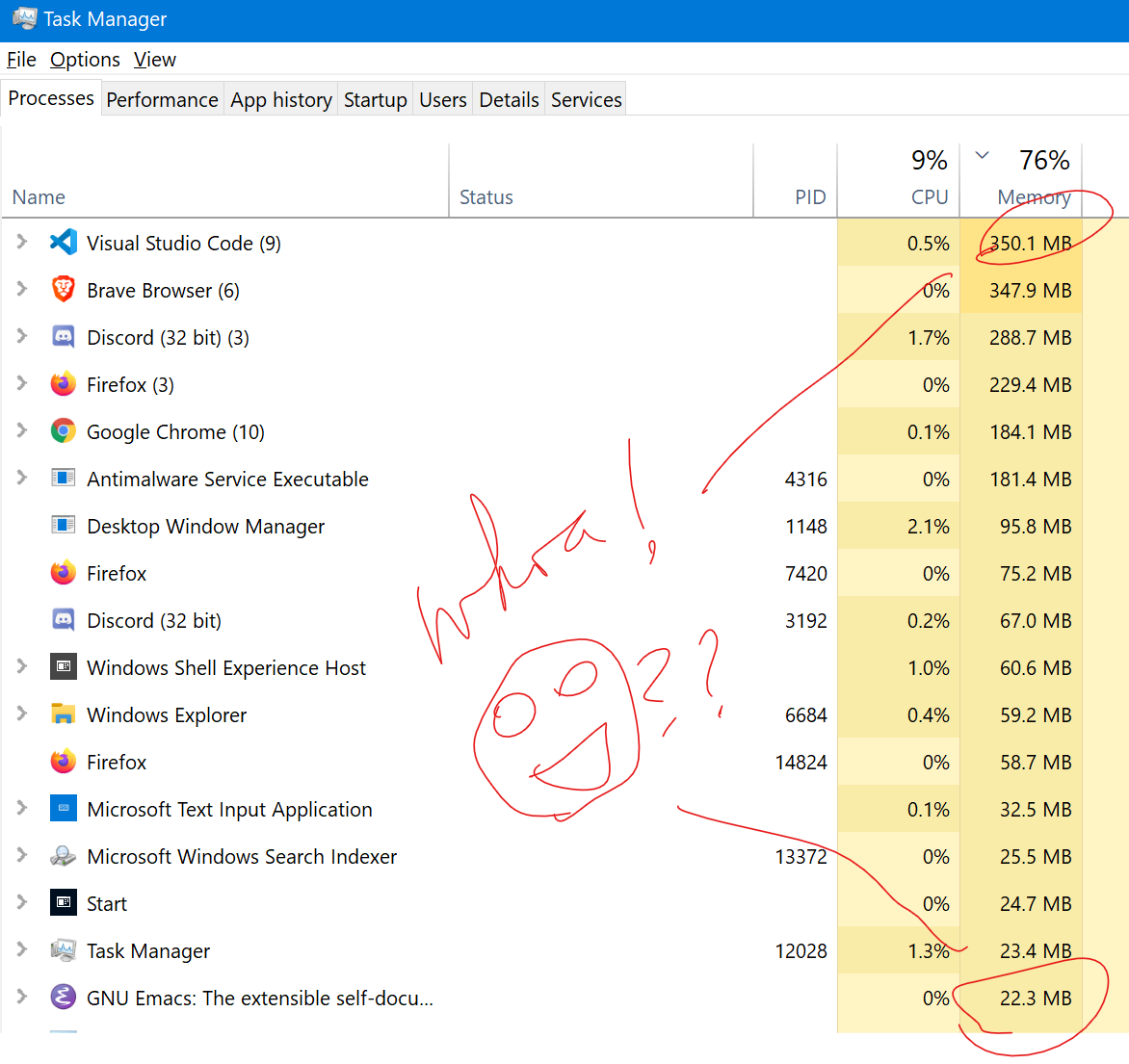Viewport: 1129px width, 1064px height.
Task: Click the Desktop Window Manager icon
Action: pos(64,526)
